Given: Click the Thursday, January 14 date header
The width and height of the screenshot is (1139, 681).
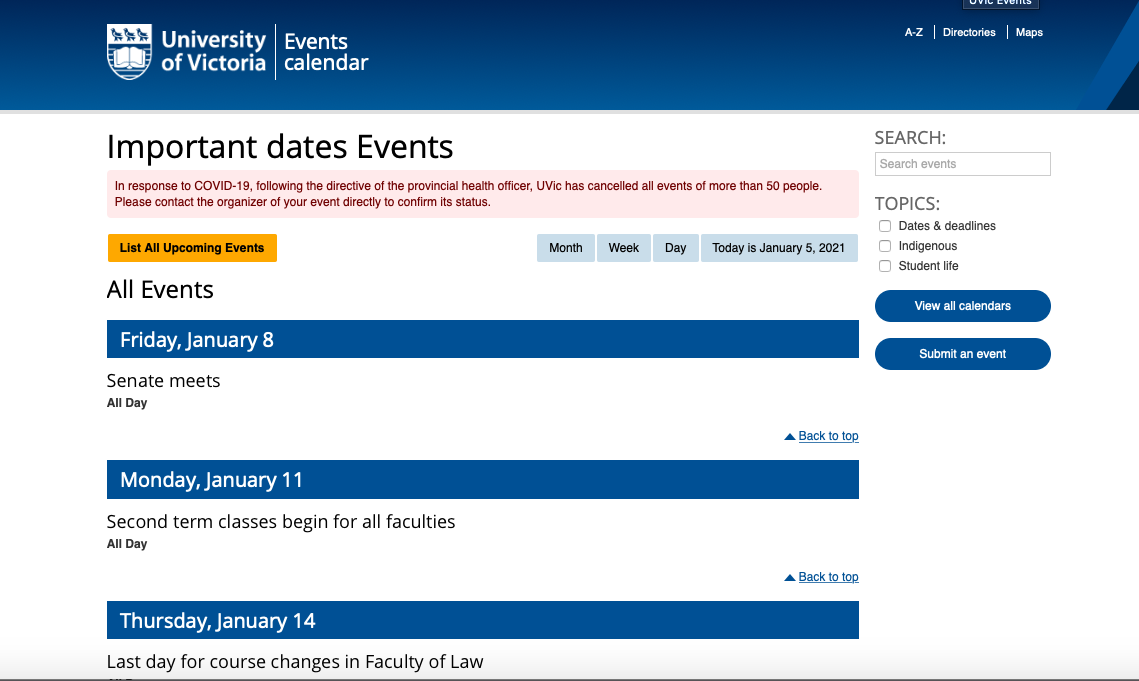Looking at the screenshot, I should (482, 621).
